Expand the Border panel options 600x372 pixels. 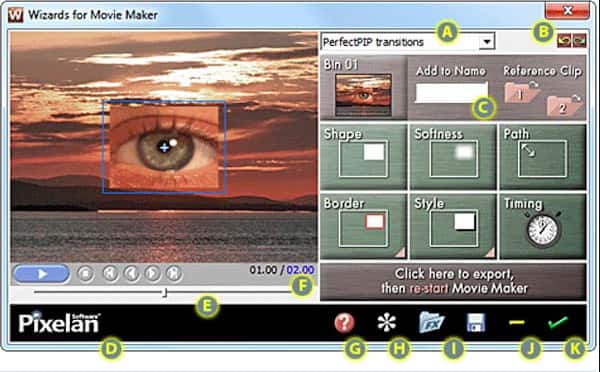[400, 253]
